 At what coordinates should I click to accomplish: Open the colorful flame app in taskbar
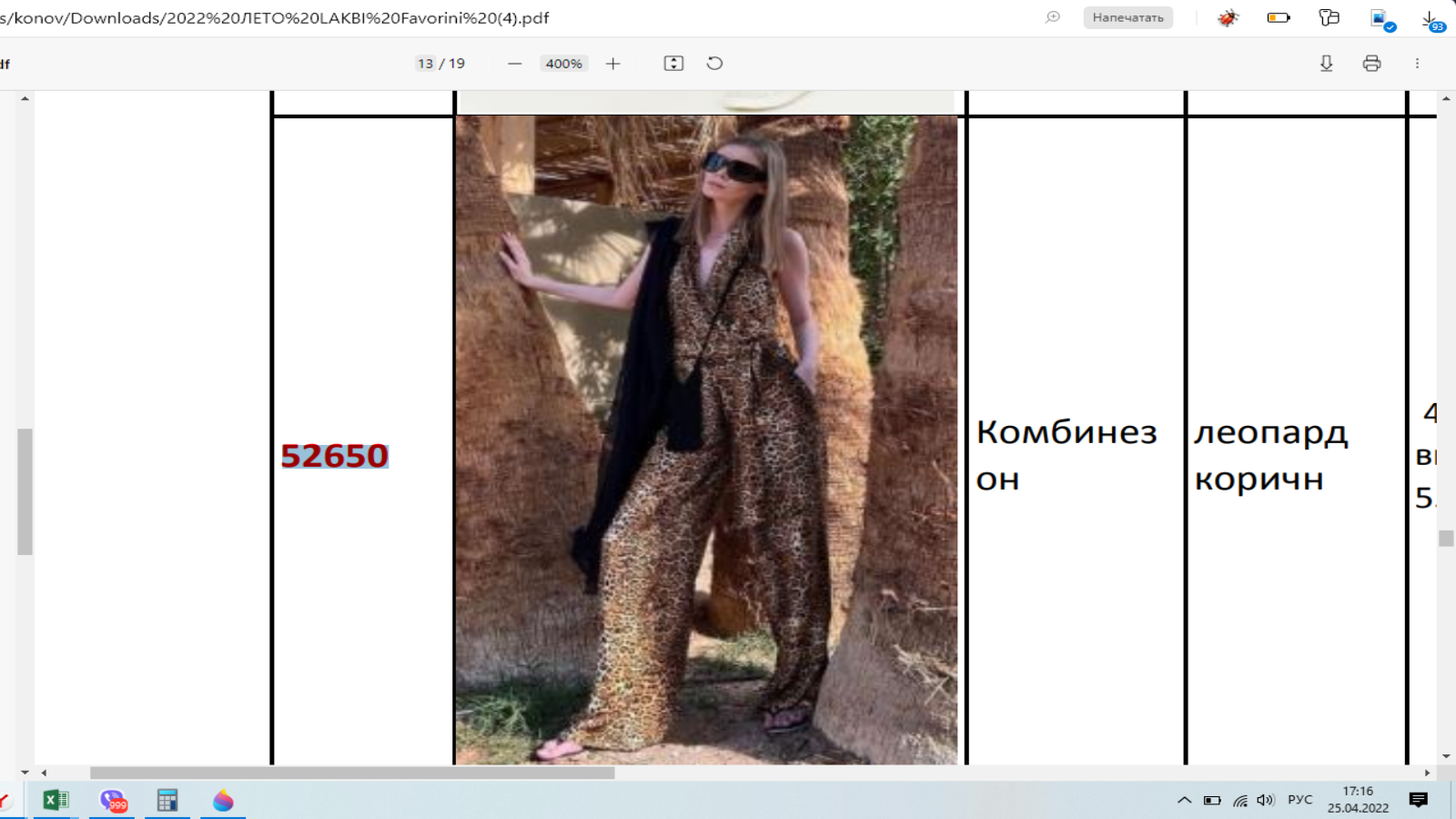[223, 801]
